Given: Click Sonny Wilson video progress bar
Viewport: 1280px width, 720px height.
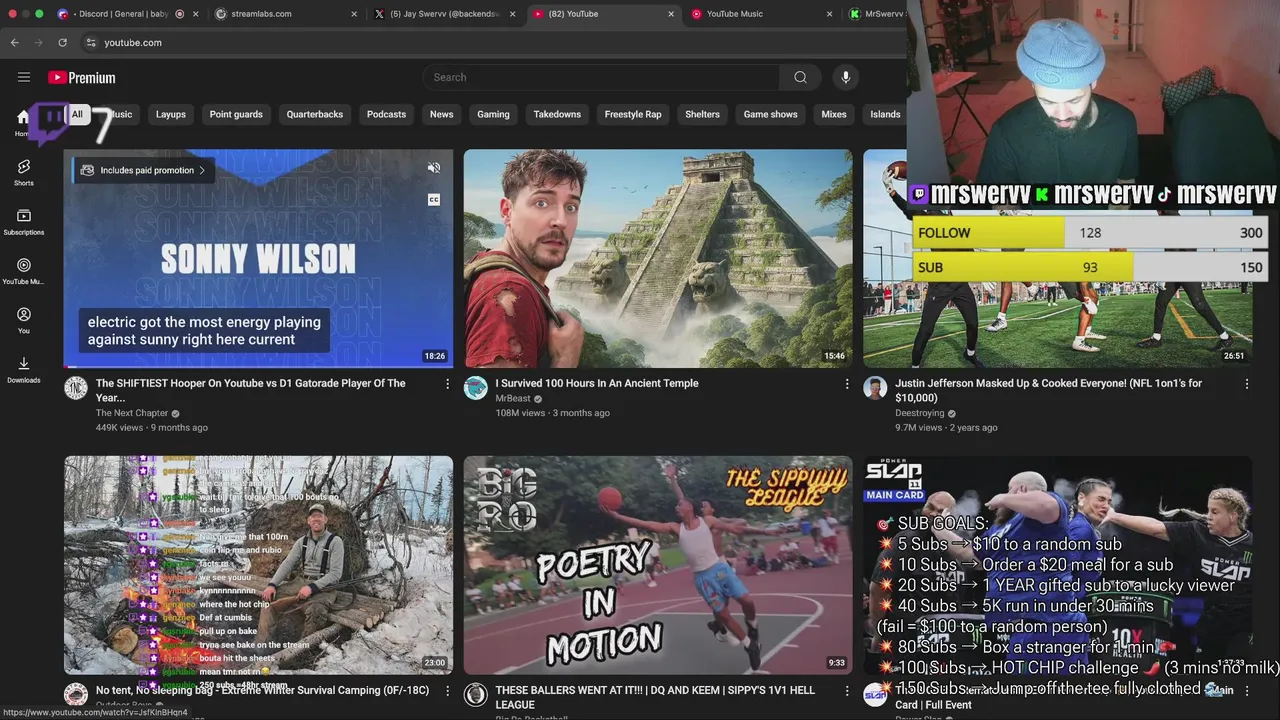Looking at the screenshot, I should click(258, 366).
